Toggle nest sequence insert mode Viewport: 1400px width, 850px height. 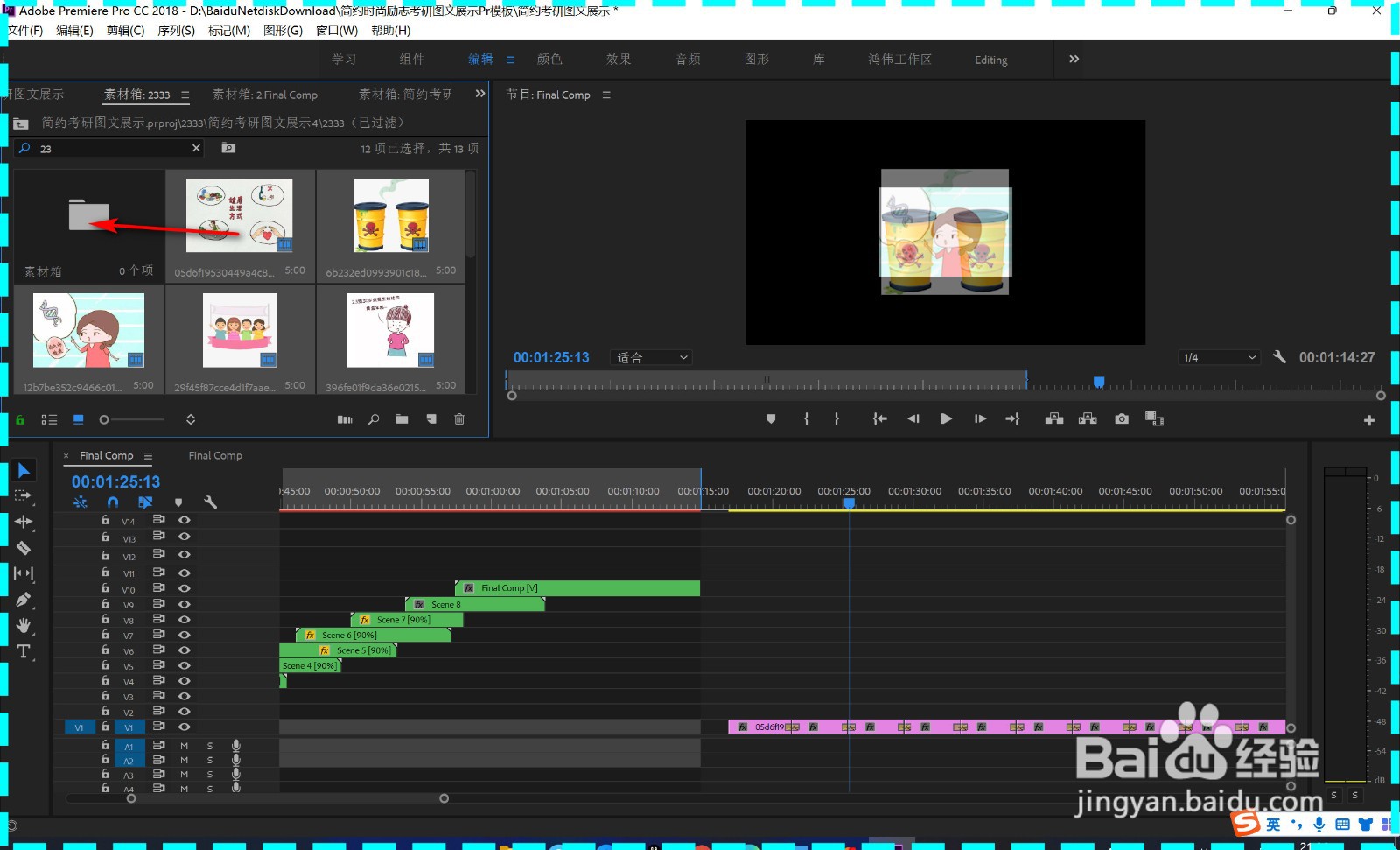click(80, 502)
